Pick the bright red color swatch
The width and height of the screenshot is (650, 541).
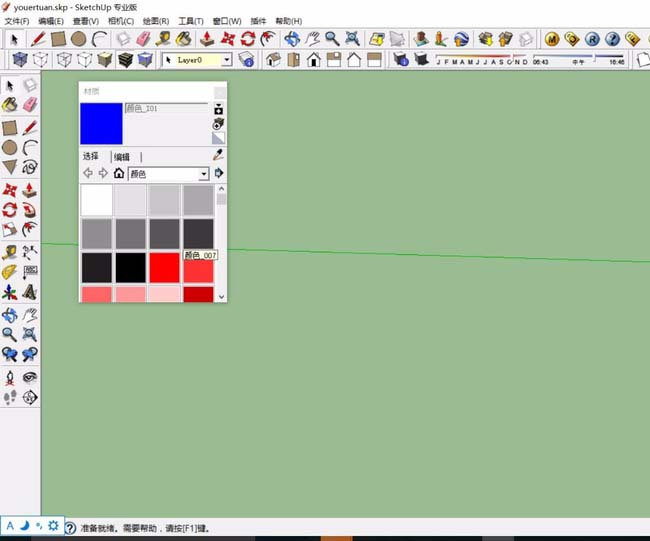point(164,267)
